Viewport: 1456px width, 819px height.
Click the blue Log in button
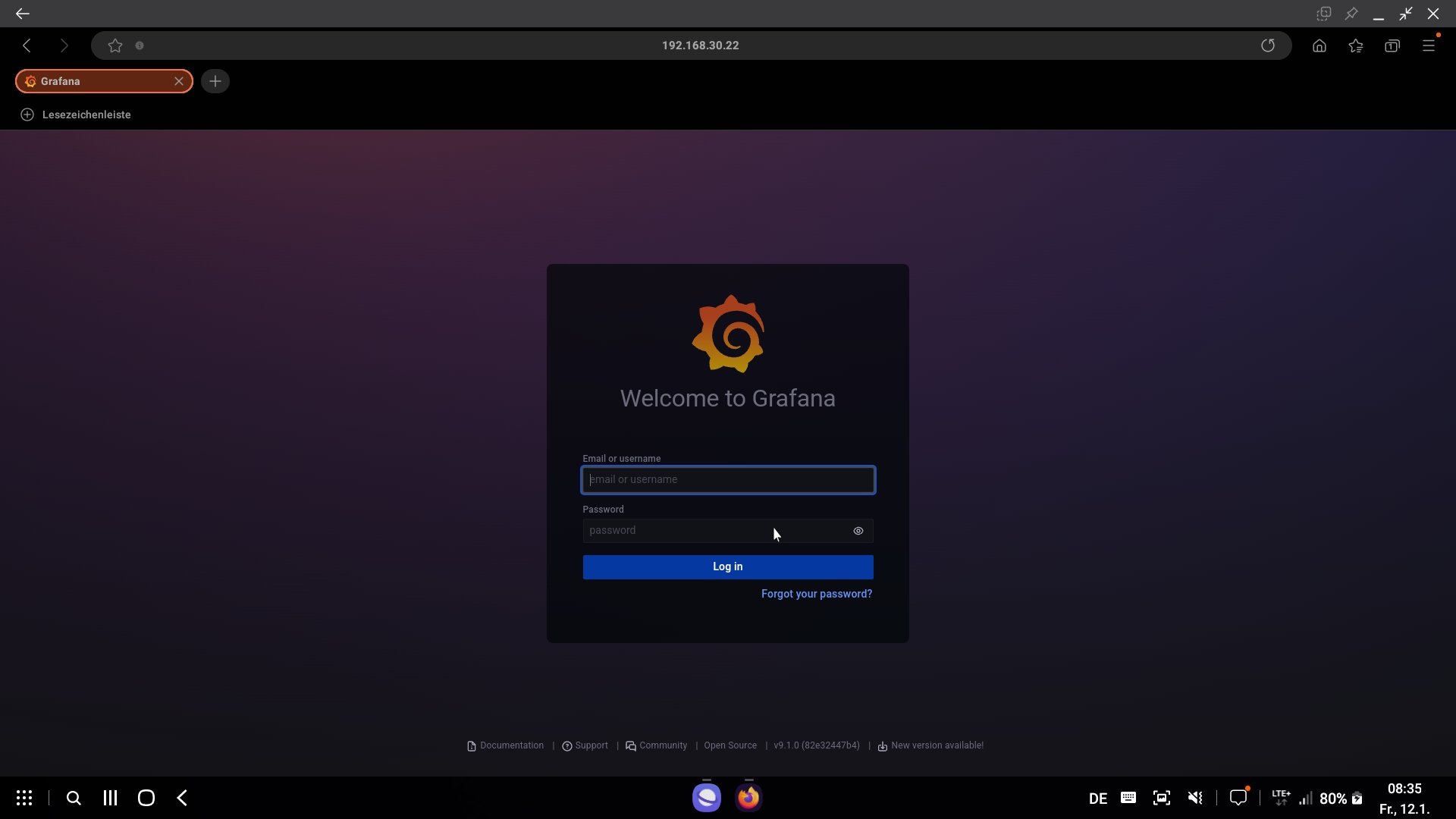pyautogui.click(x=727, y=566)
